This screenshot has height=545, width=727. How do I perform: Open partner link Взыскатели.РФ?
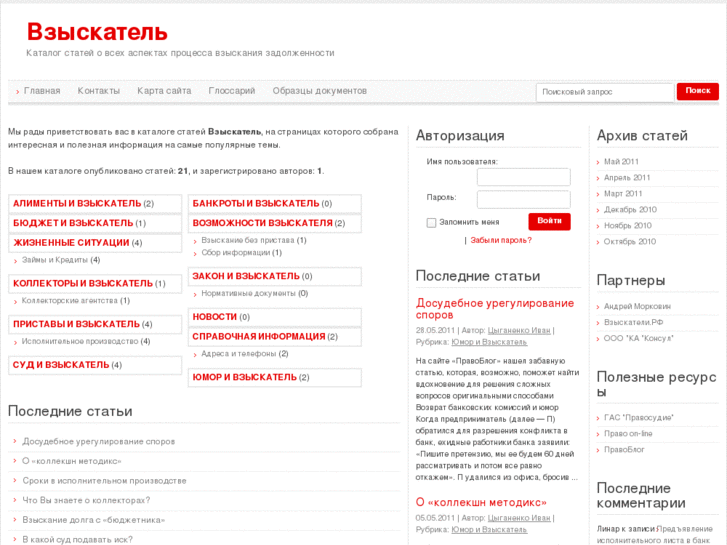633,322
